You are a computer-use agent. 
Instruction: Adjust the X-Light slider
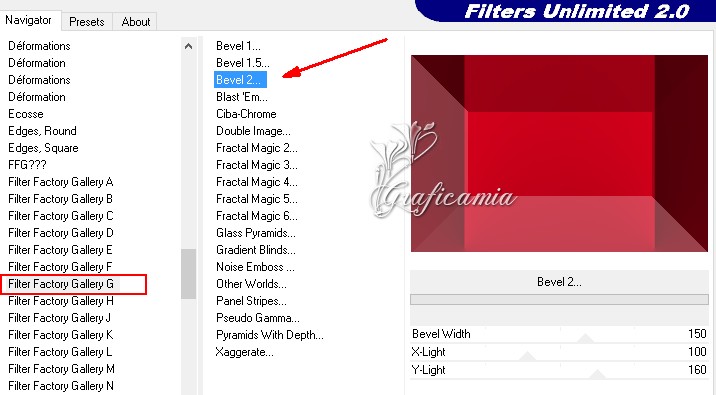click(x=559, y=352)
